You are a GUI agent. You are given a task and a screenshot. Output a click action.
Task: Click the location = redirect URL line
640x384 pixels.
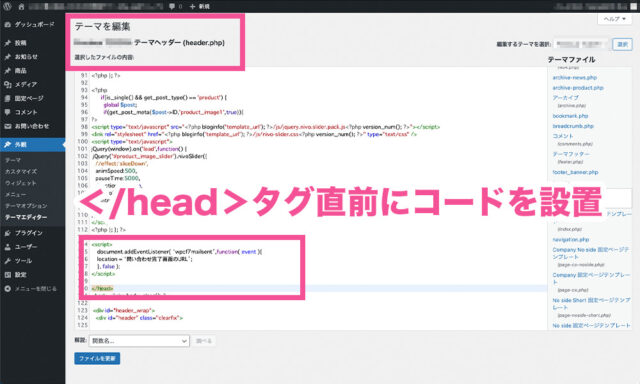click(144, 259)
